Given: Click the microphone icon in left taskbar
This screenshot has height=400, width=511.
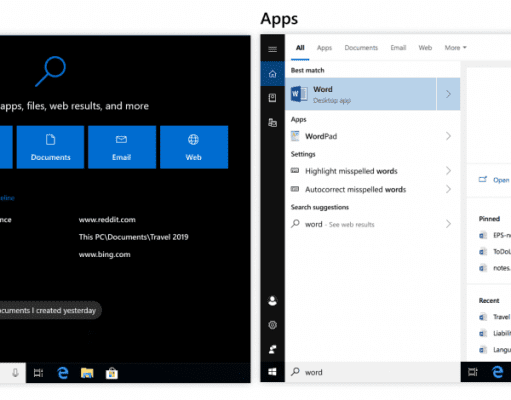Looking at the screenshot, I should (15, 373).
